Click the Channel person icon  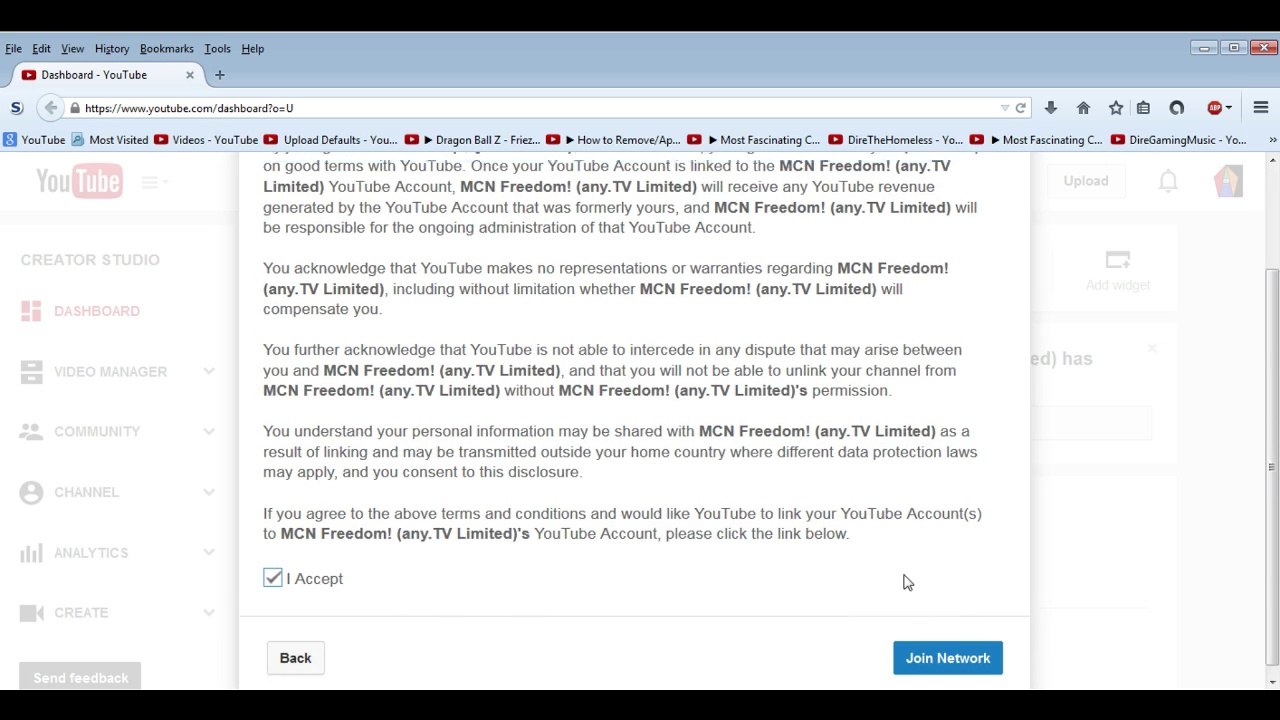pyautogui.click(x=31, y=492)
